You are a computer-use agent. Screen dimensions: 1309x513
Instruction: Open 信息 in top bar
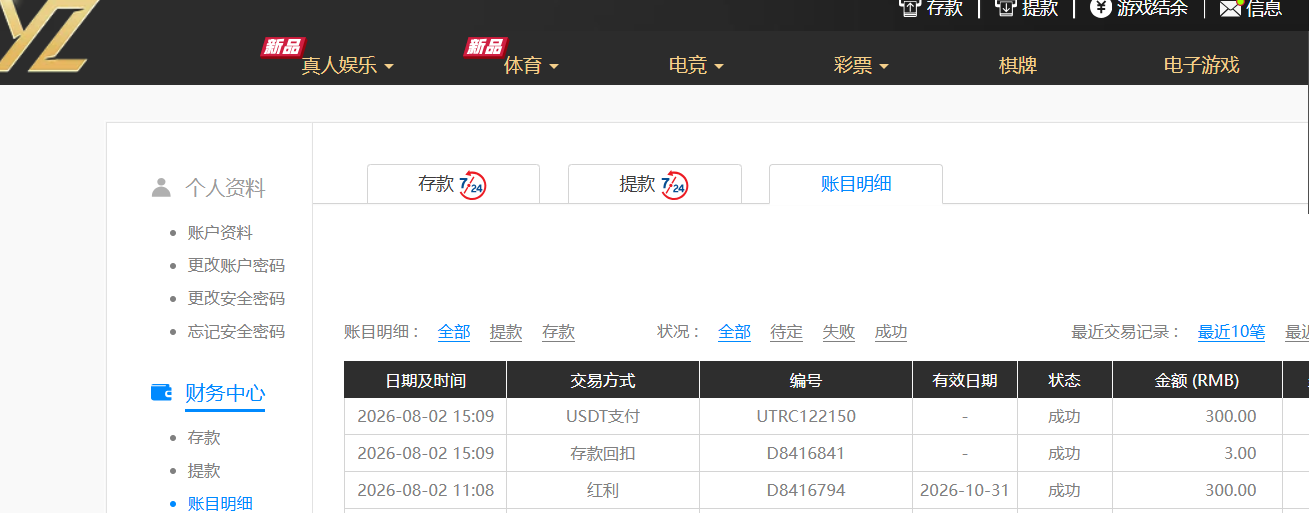tap(1264, 8)
